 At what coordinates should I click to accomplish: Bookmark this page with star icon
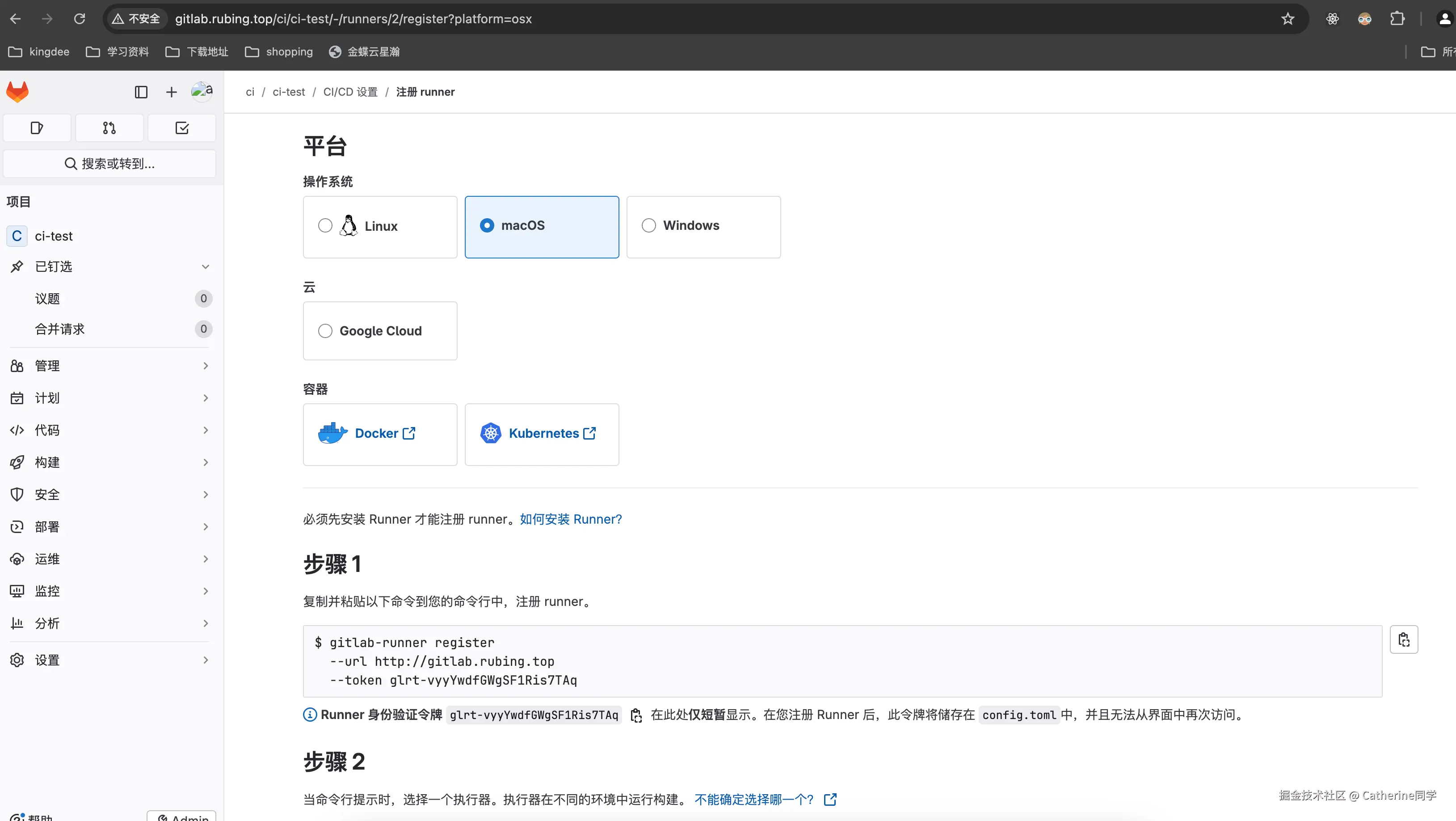[x=1288, y=19]
